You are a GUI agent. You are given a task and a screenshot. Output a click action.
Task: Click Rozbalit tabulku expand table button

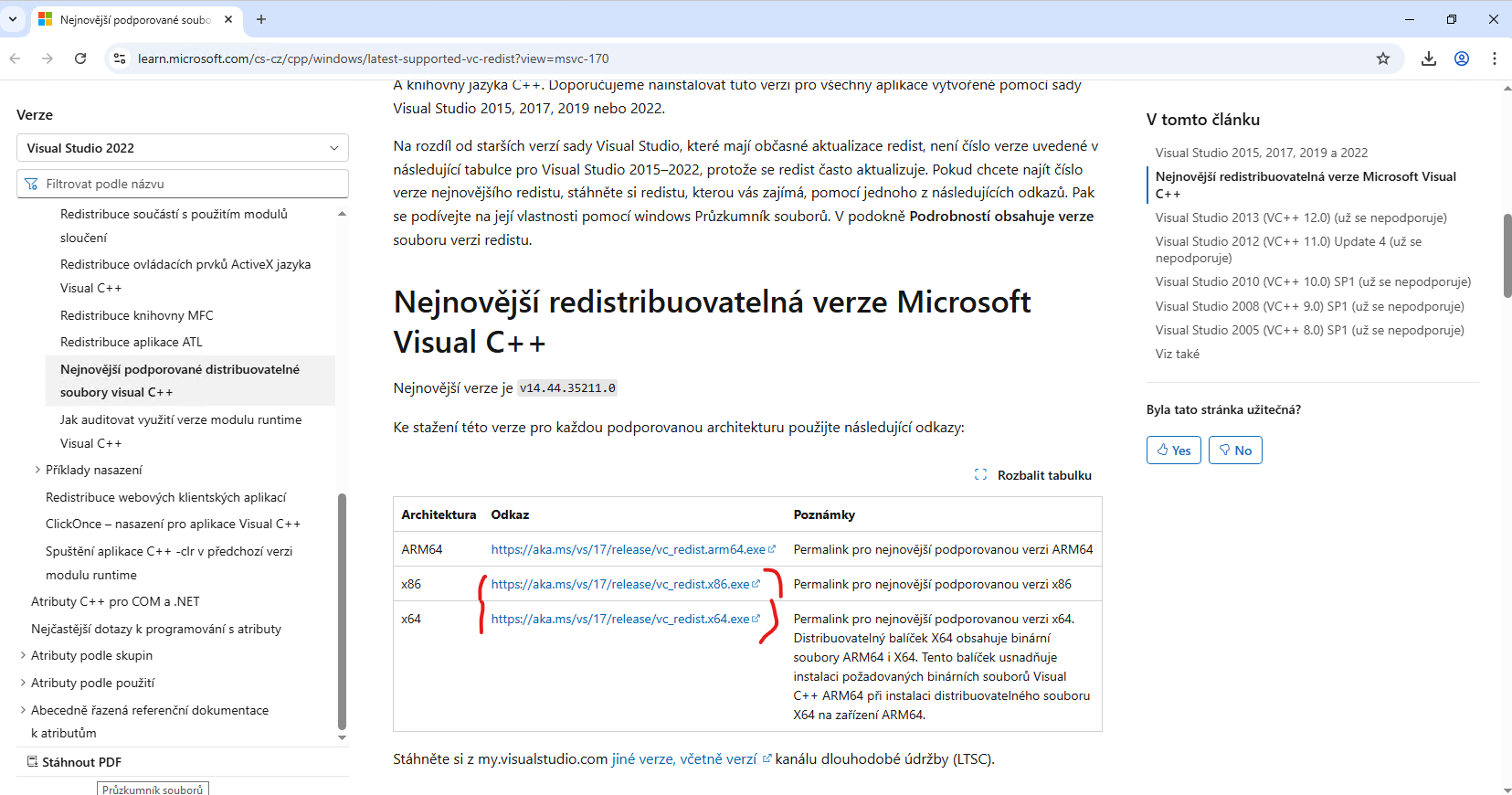(1033, 475)
